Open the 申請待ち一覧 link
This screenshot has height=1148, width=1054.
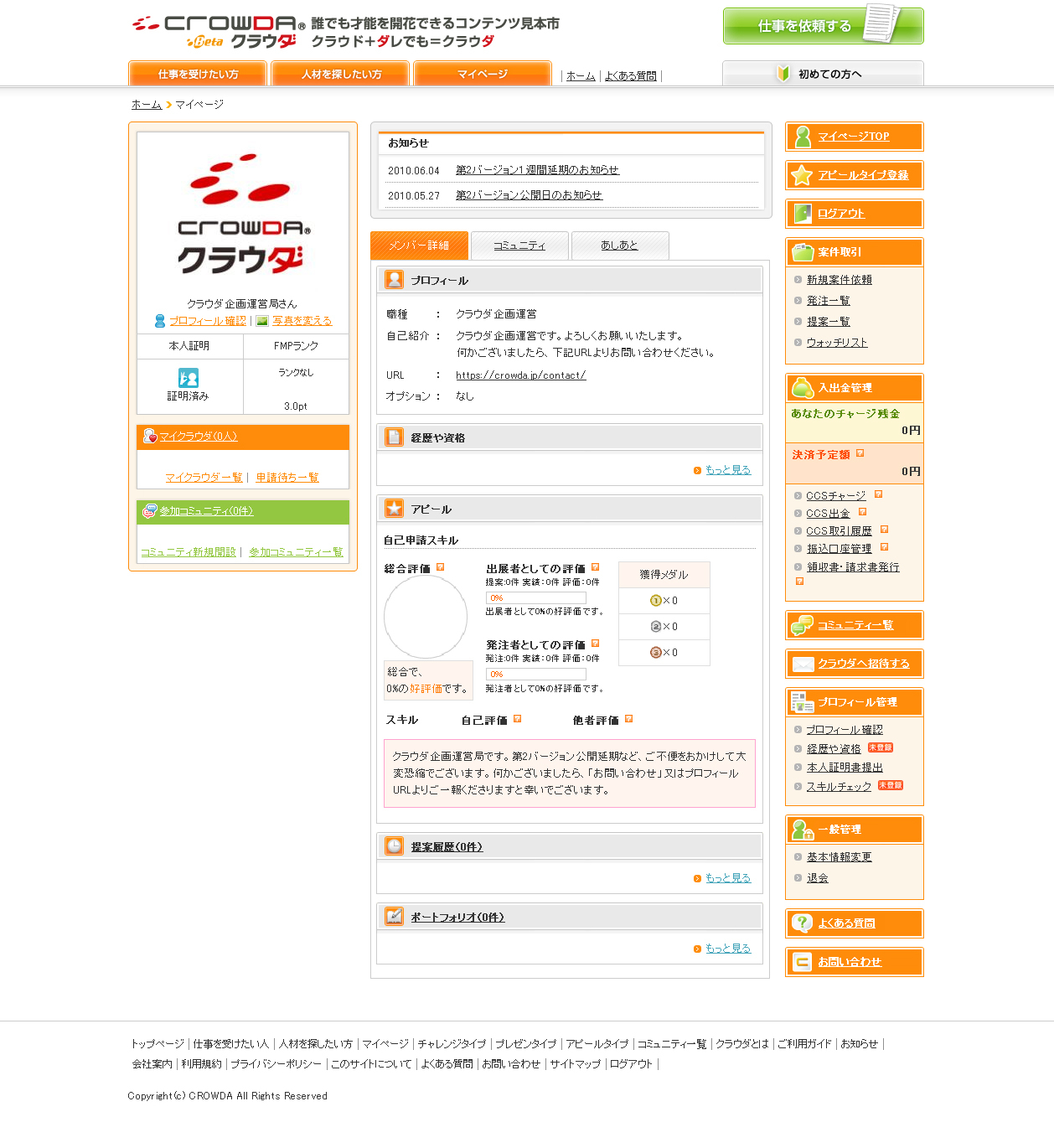coord(287,478)
